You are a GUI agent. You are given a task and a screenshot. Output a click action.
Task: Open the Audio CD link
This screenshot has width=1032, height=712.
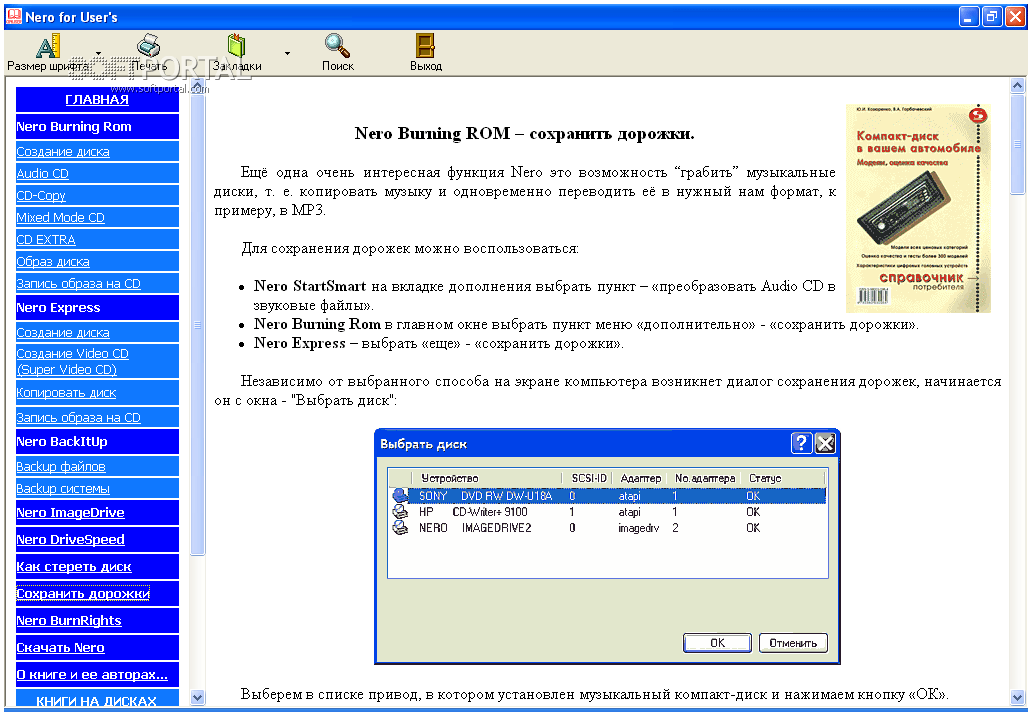click(42, 174)
